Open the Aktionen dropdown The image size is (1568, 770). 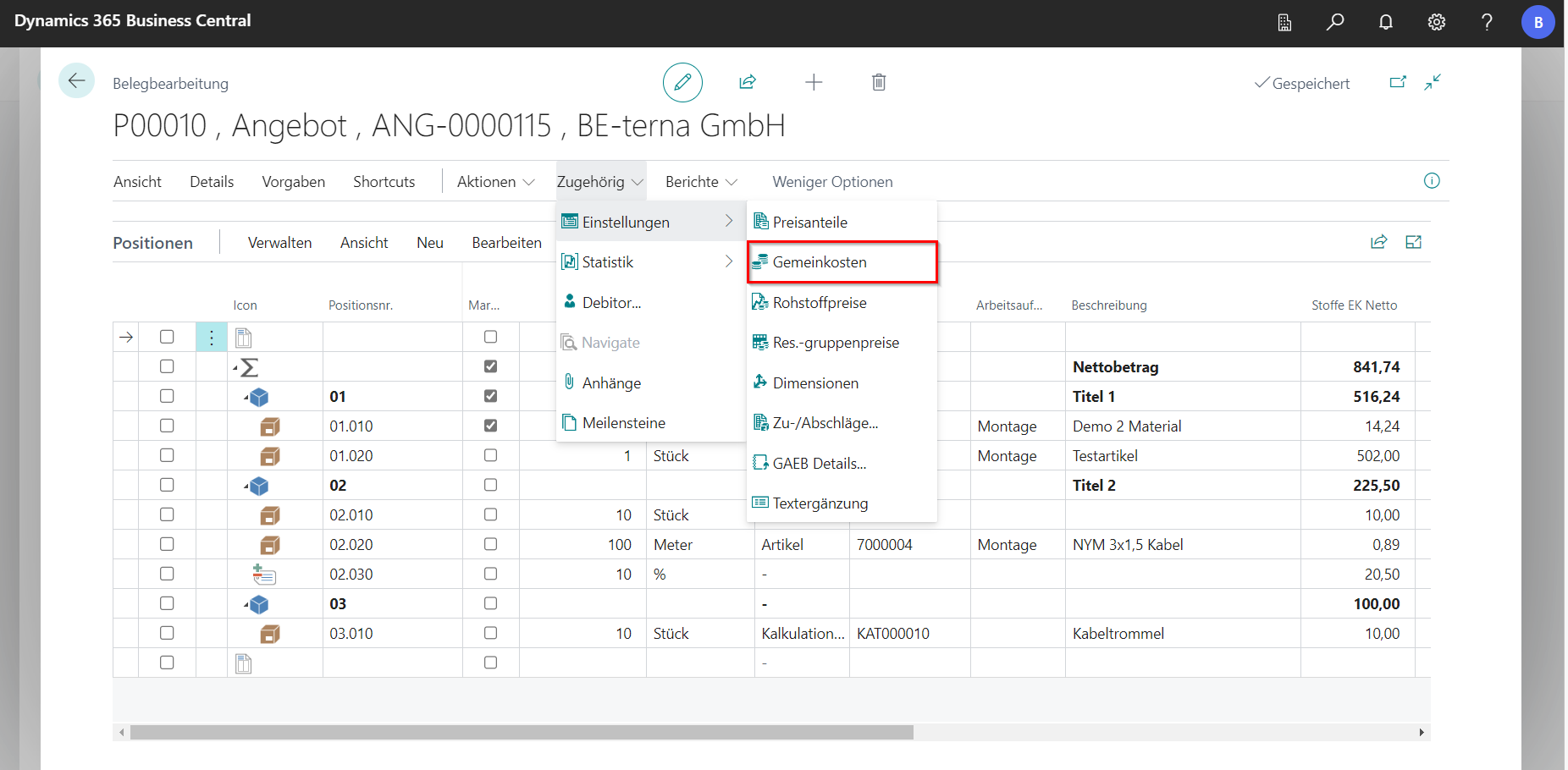coord(495,182)
